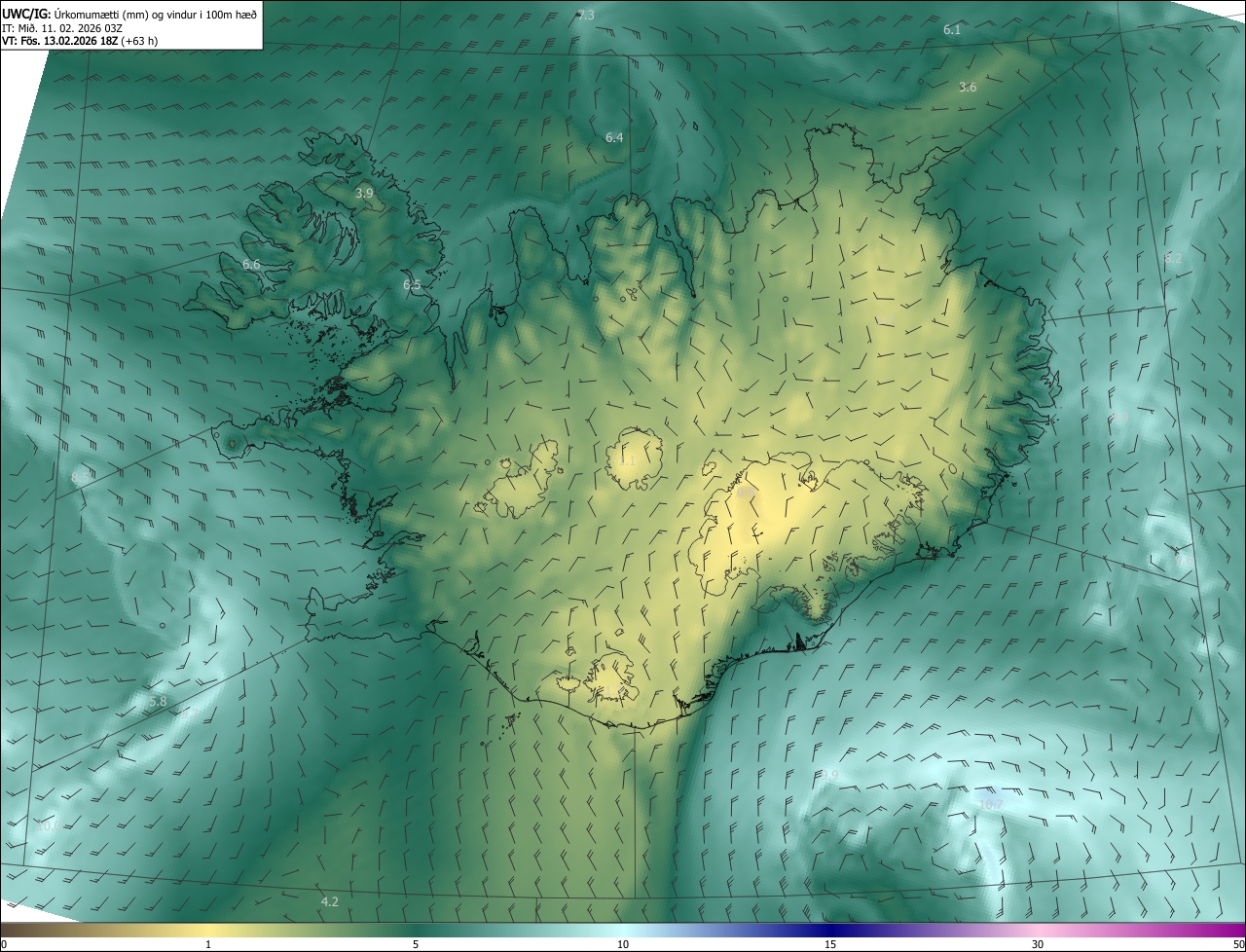This screenshot has width=1246, height=952.
Task: Click the "6.1" value label on map
Action: (952, 30)
